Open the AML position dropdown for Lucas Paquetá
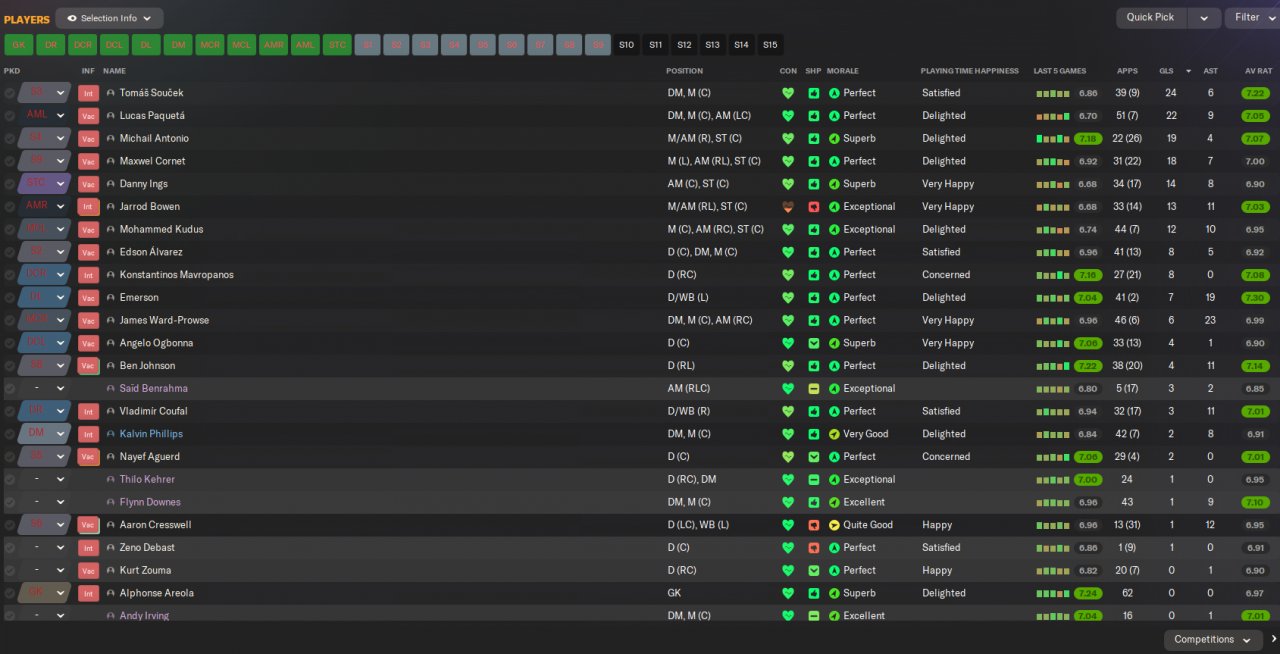 click(45, 116)
